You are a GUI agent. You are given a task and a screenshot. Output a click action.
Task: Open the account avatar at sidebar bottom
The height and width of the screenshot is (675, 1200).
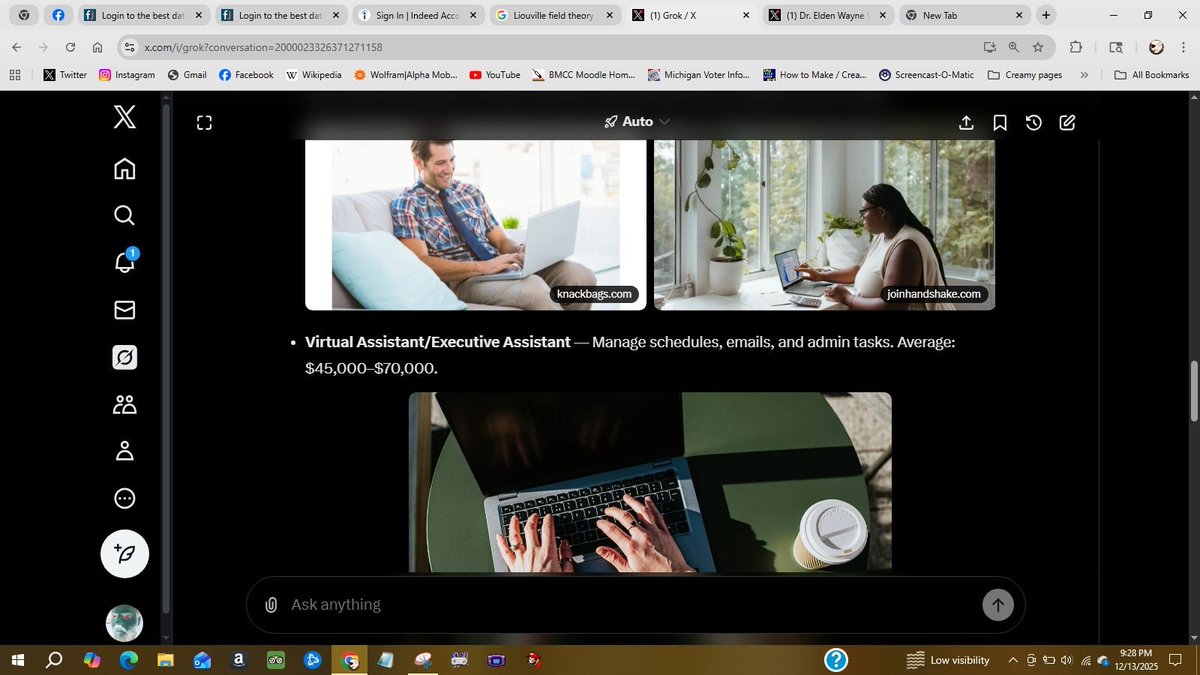click(x=124, y=623)
